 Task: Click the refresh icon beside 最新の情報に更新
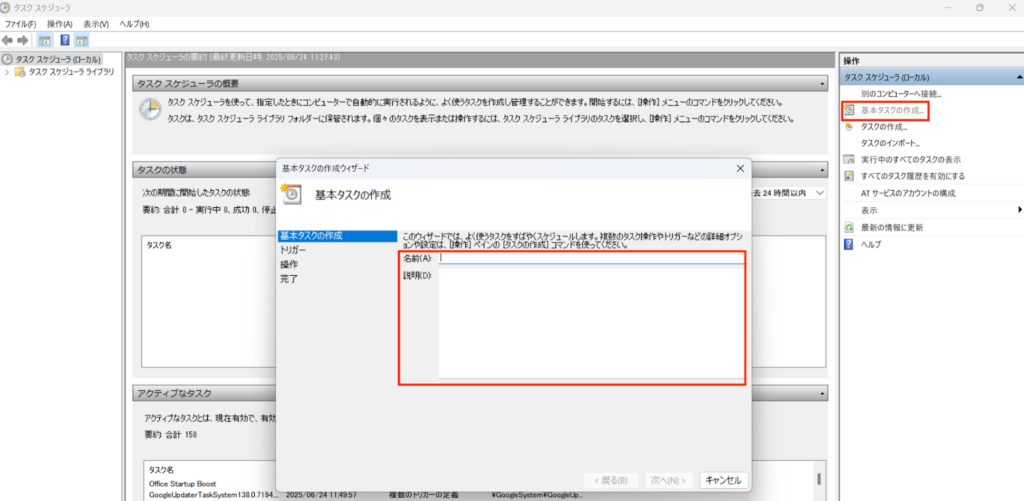[849, 227]
